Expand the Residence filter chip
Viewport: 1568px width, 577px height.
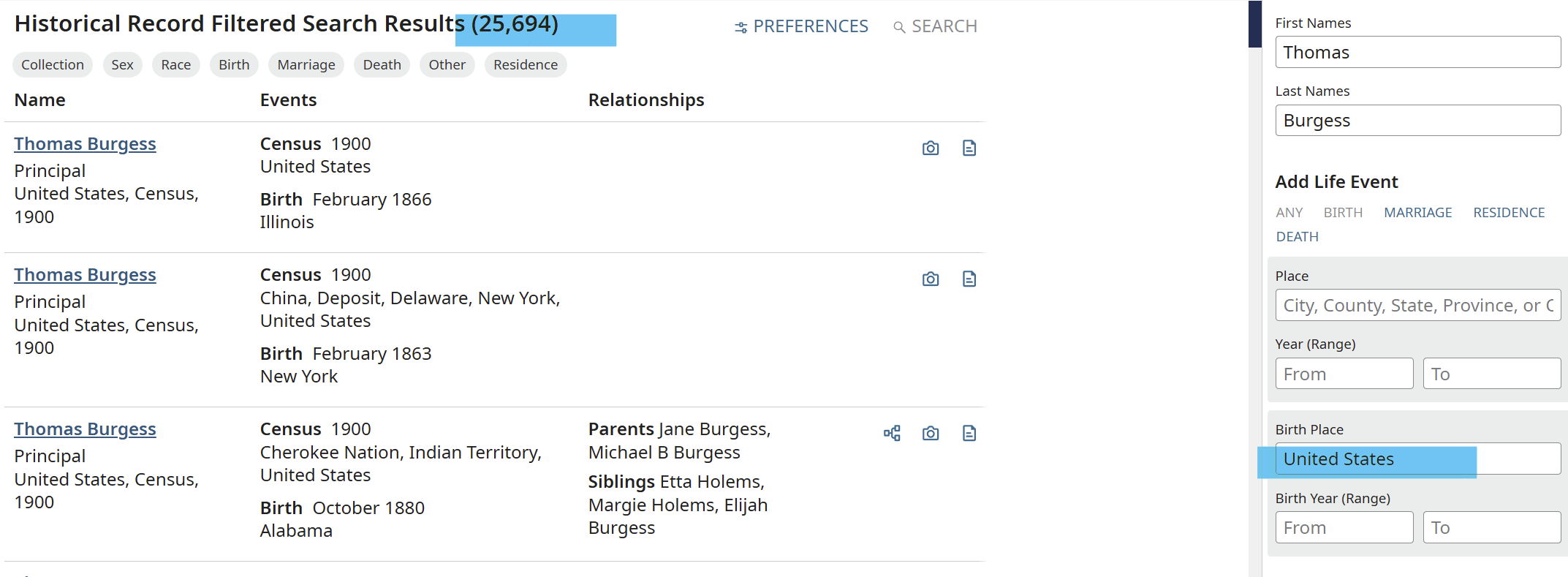[x=526, y=65]
